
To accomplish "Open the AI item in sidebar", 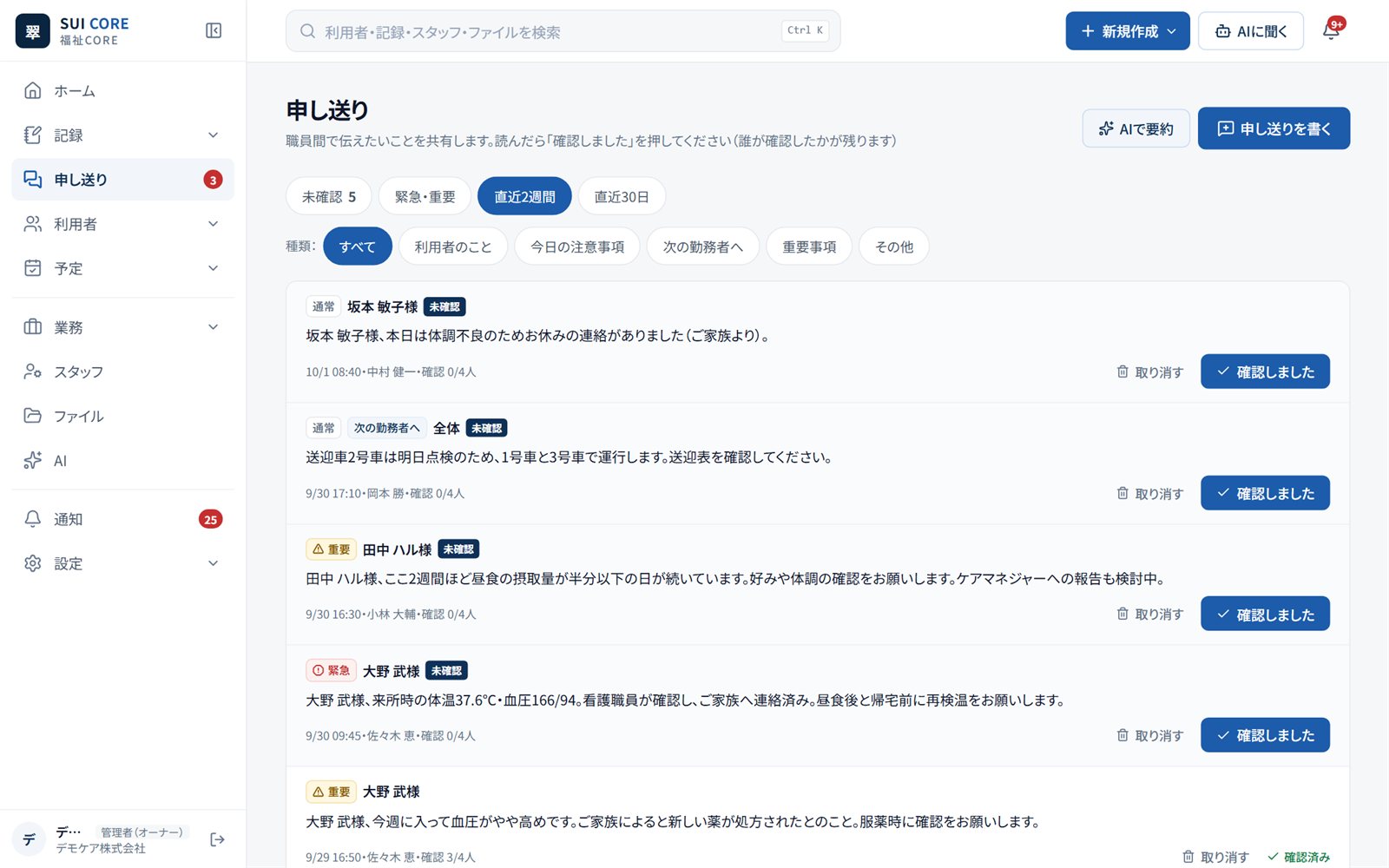I will click(x=123, y=460).
